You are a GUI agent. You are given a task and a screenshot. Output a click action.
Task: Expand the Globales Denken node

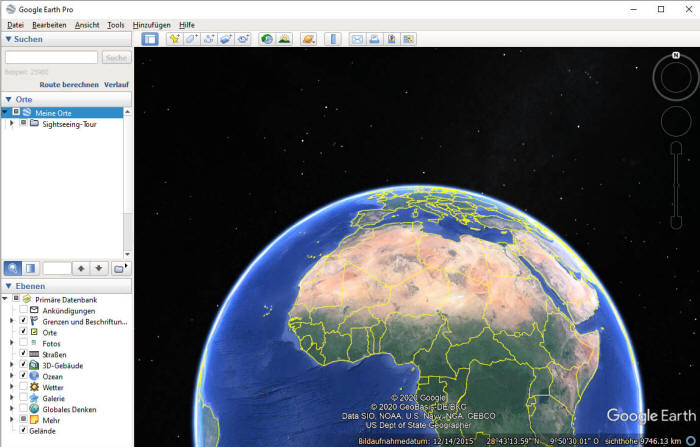pos(12,409)
